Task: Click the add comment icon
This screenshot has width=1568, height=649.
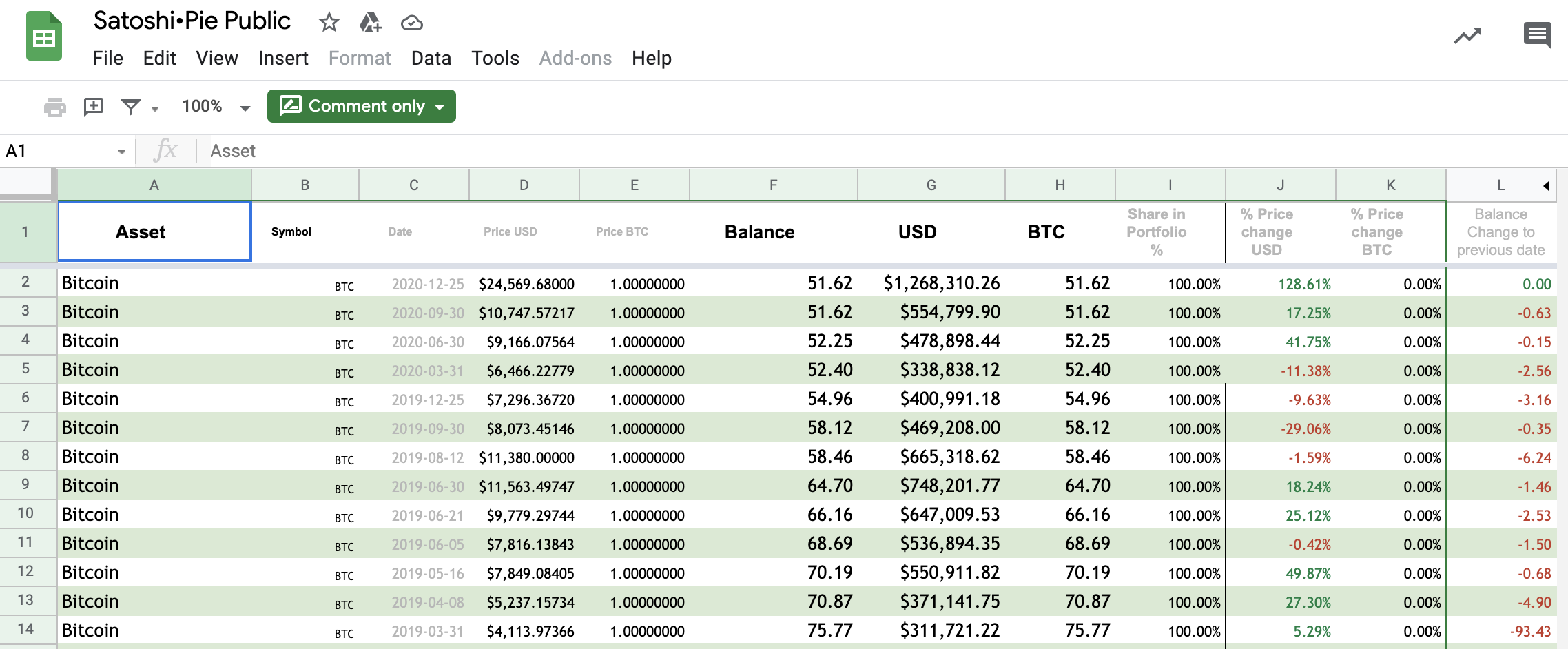Action: 93,106
